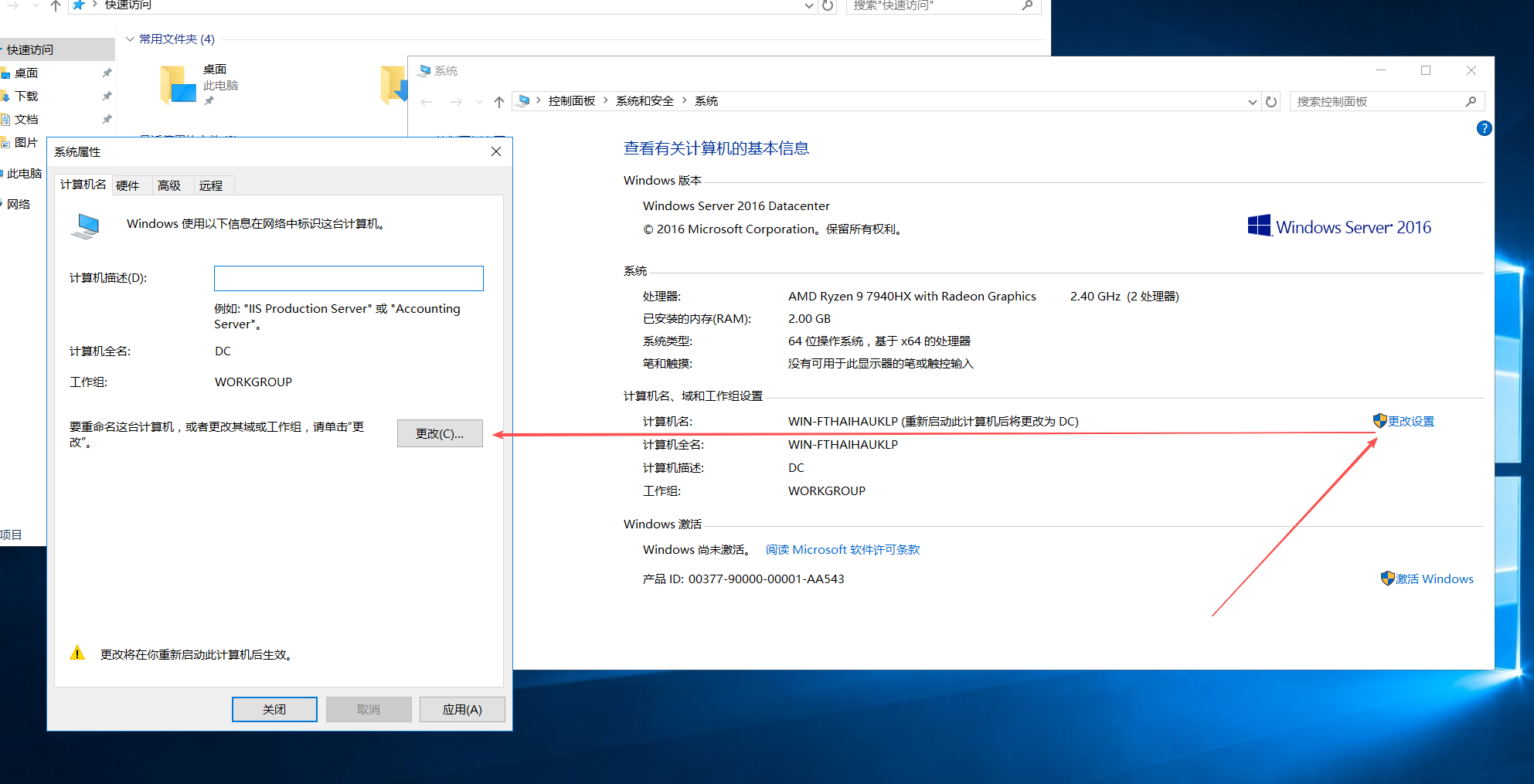Switch to the 硬件 tab
Image resolution: width=1534 pixels, height=784 pixels.
[128, 185]
